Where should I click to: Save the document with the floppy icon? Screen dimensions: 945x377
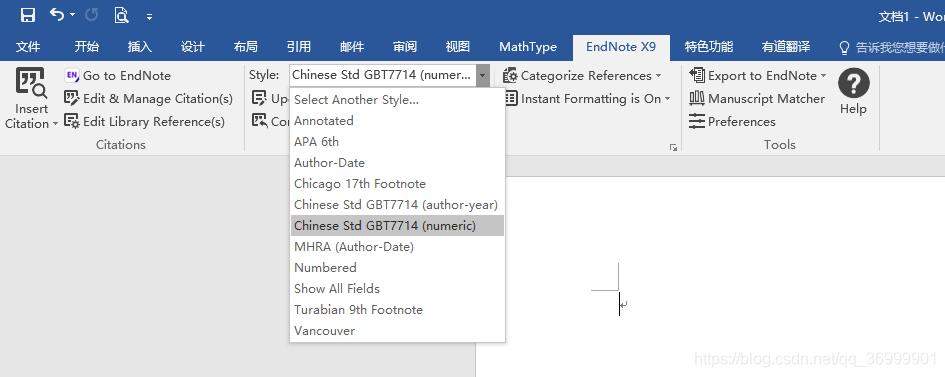point(28,16)
